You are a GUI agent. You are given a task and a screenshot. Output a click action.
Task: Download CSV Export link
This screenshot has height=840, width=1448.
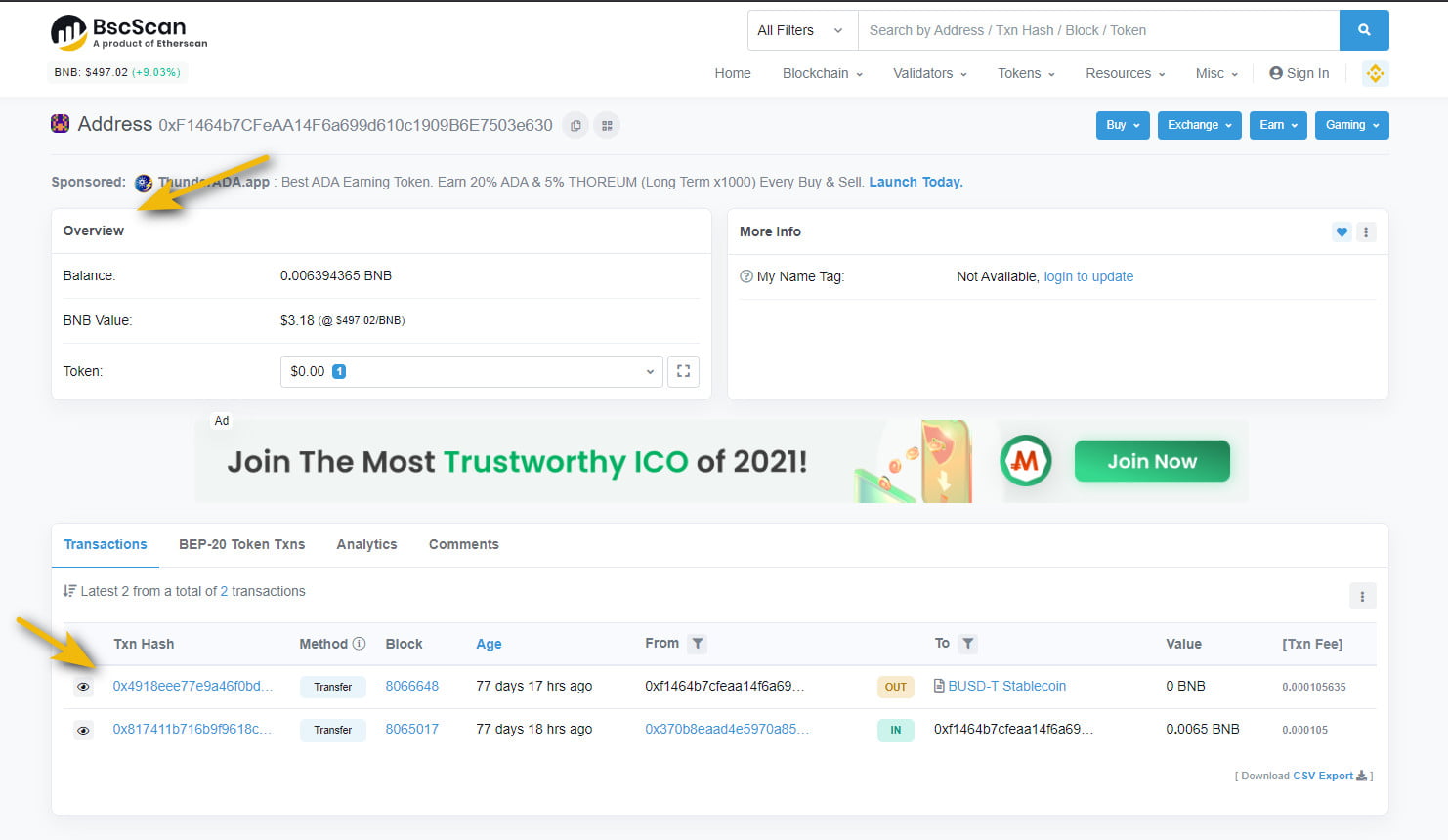pos(1330,776)
